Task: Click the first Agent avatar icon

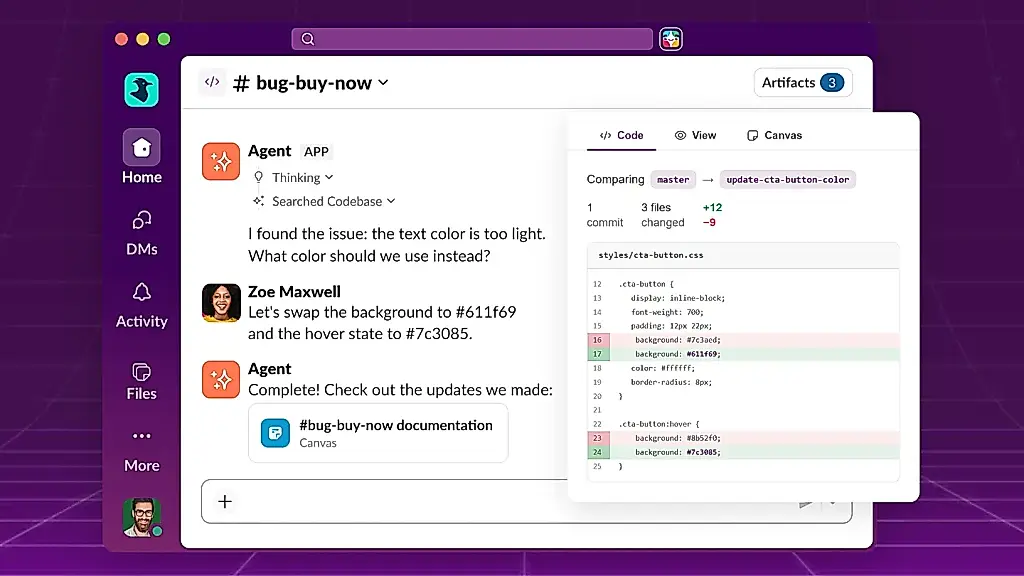Action: 221,161
